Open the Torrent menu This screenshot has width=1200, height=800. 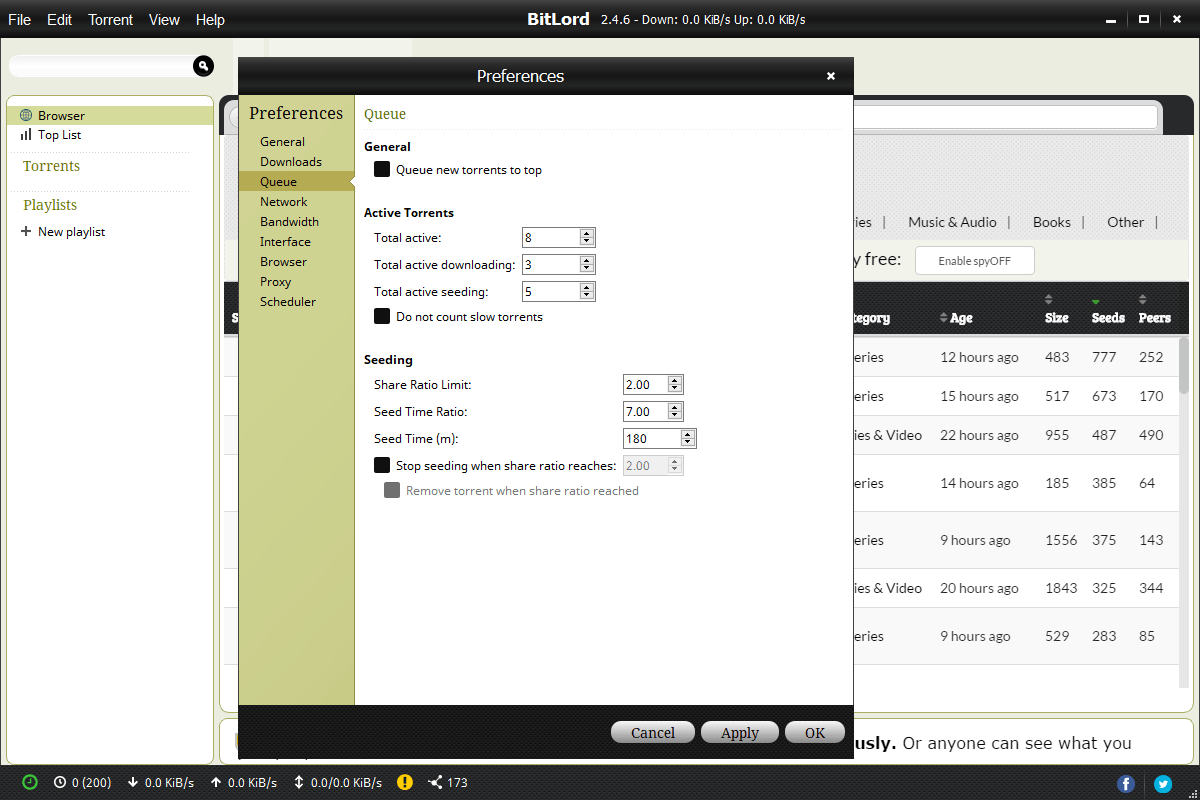pos(110,20)
